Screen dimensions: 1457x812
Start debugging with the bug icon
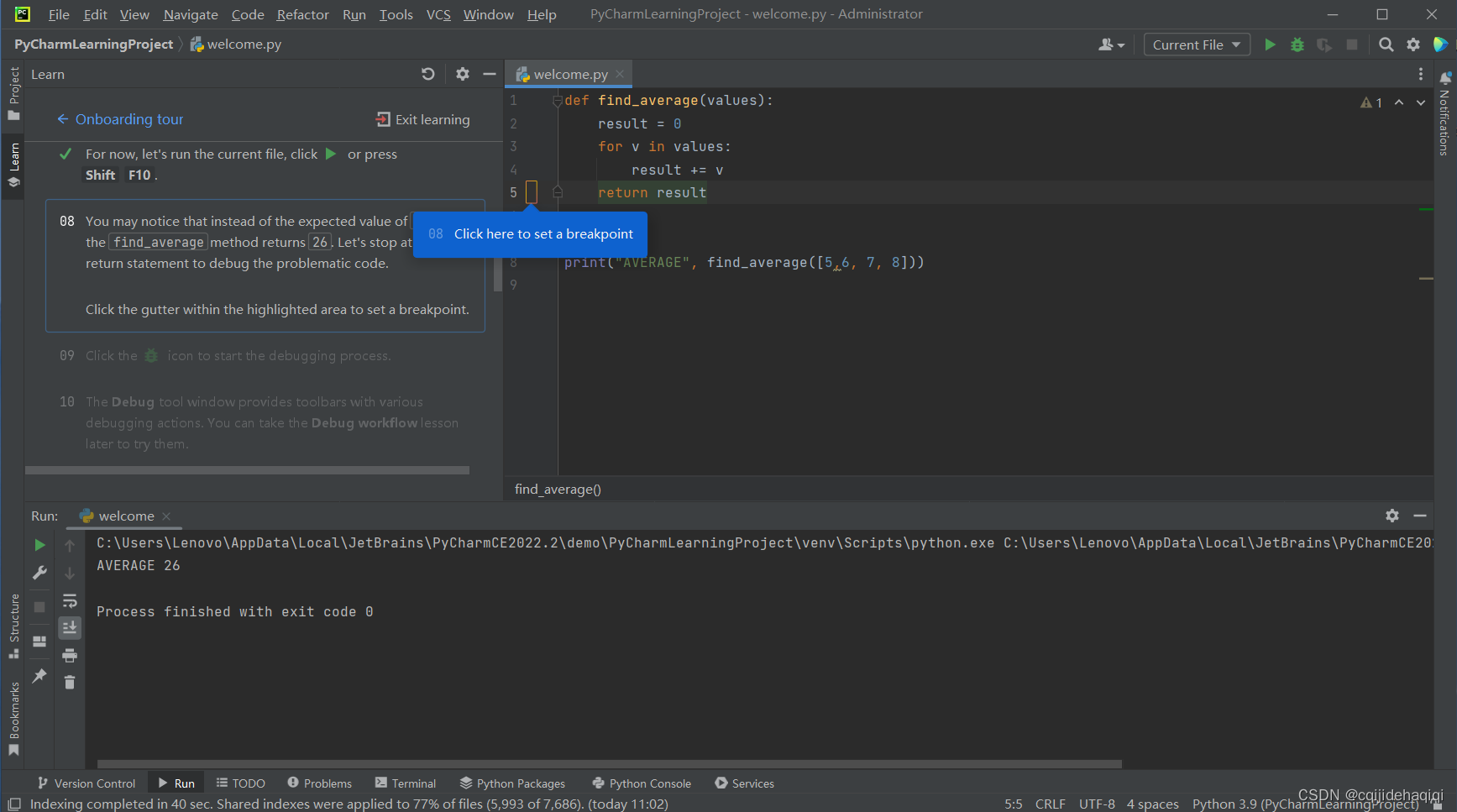[1297, 45]
